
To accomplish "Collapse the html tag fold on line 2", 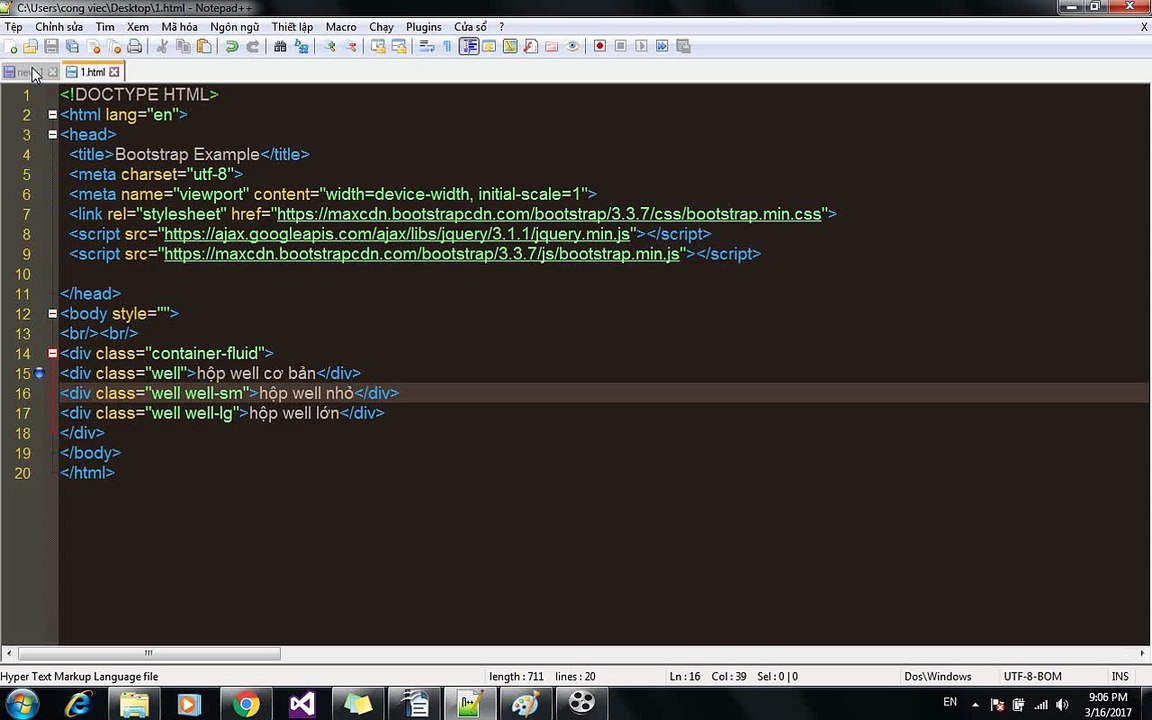I will [52, 115].
